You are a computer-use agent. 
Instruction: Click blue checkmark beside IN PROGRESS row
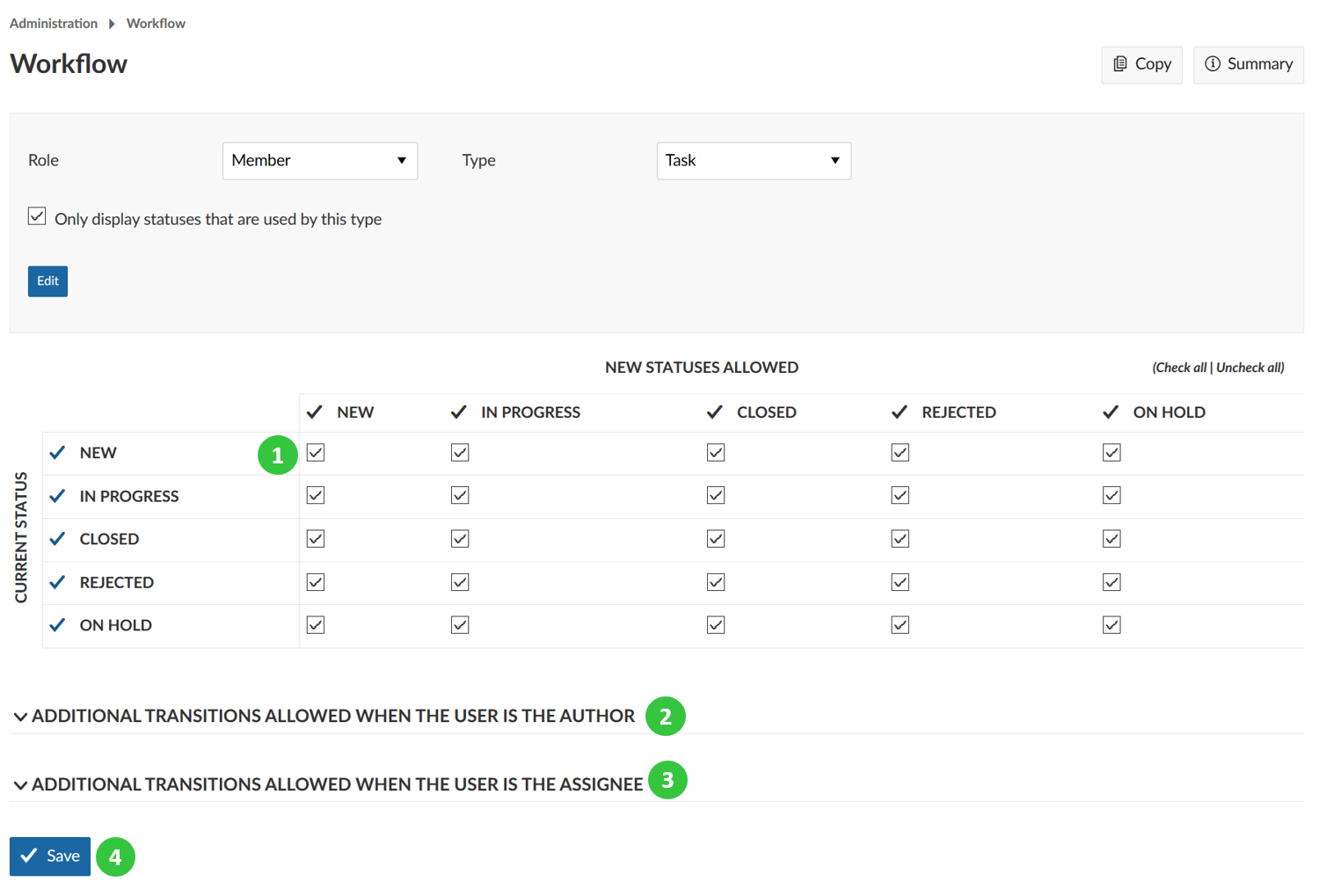[58, 496]
